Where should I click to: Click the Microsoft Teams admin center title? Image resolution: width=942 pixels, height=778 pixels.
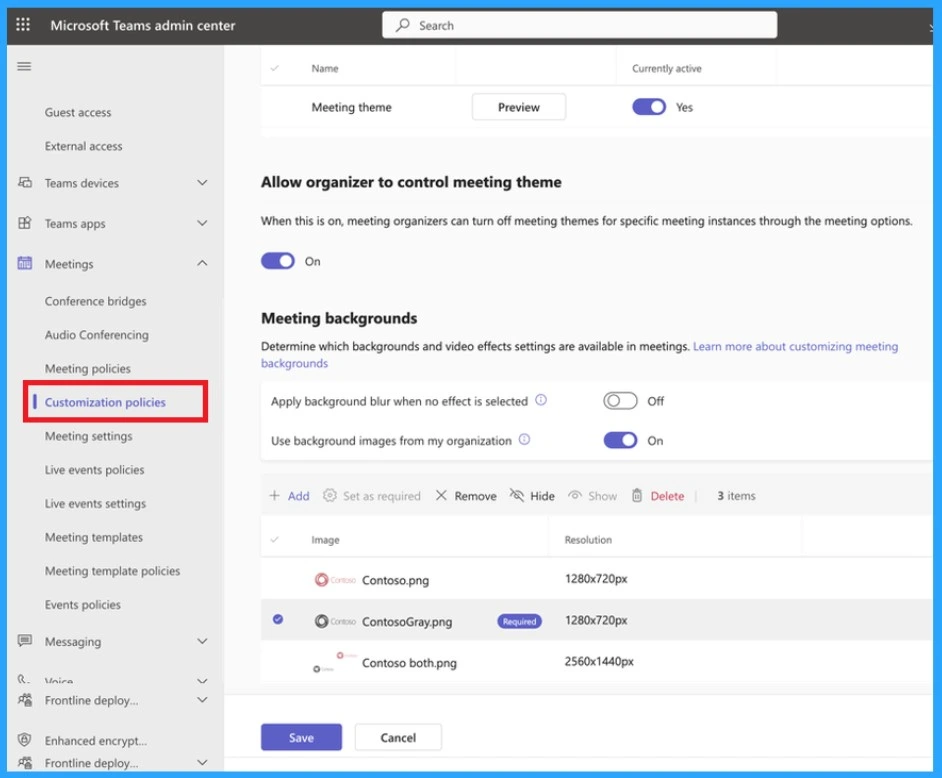point(142,25)
